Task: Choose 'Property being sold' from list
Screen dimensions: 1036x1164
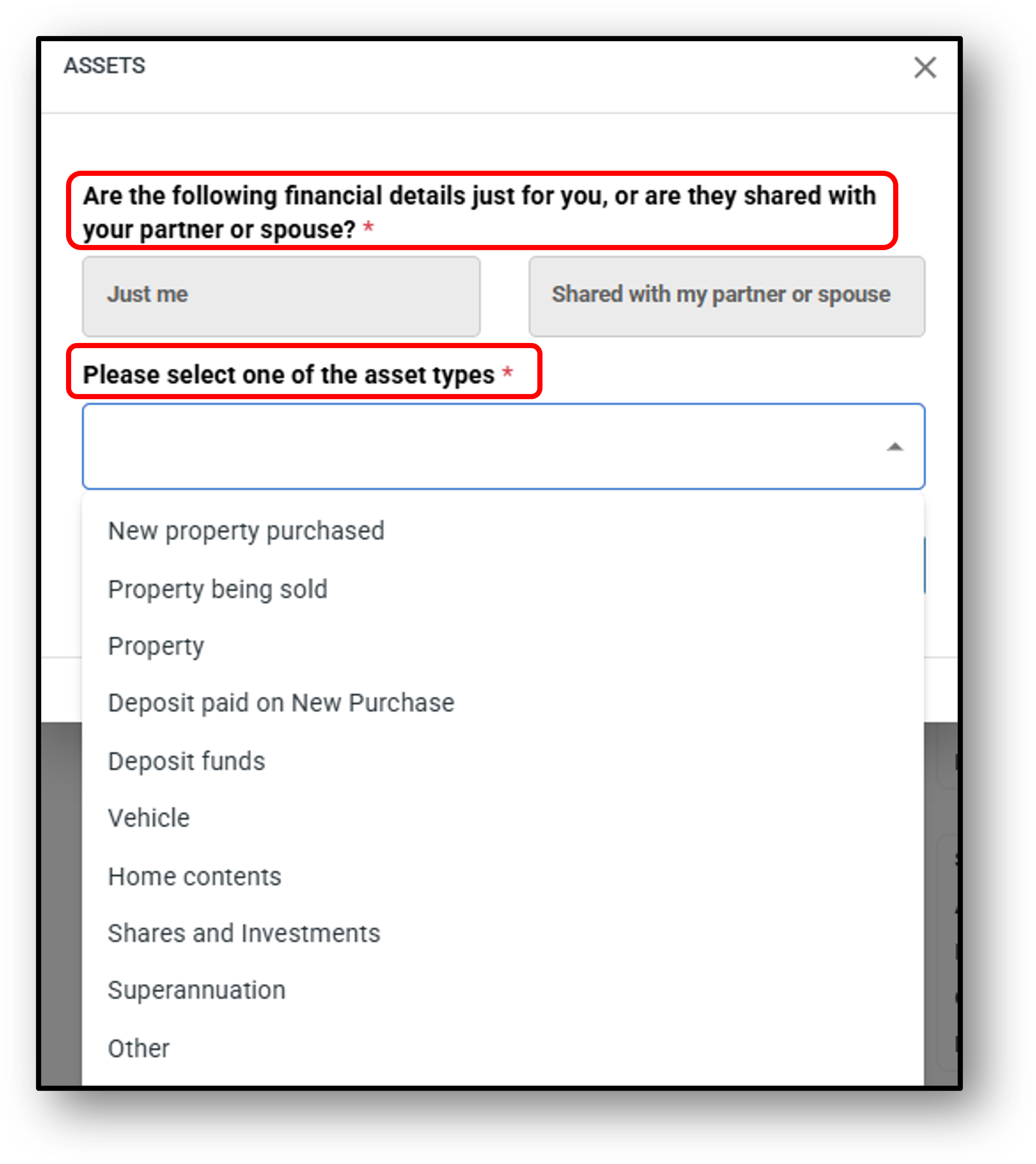Action: click(x=218, y=589)
